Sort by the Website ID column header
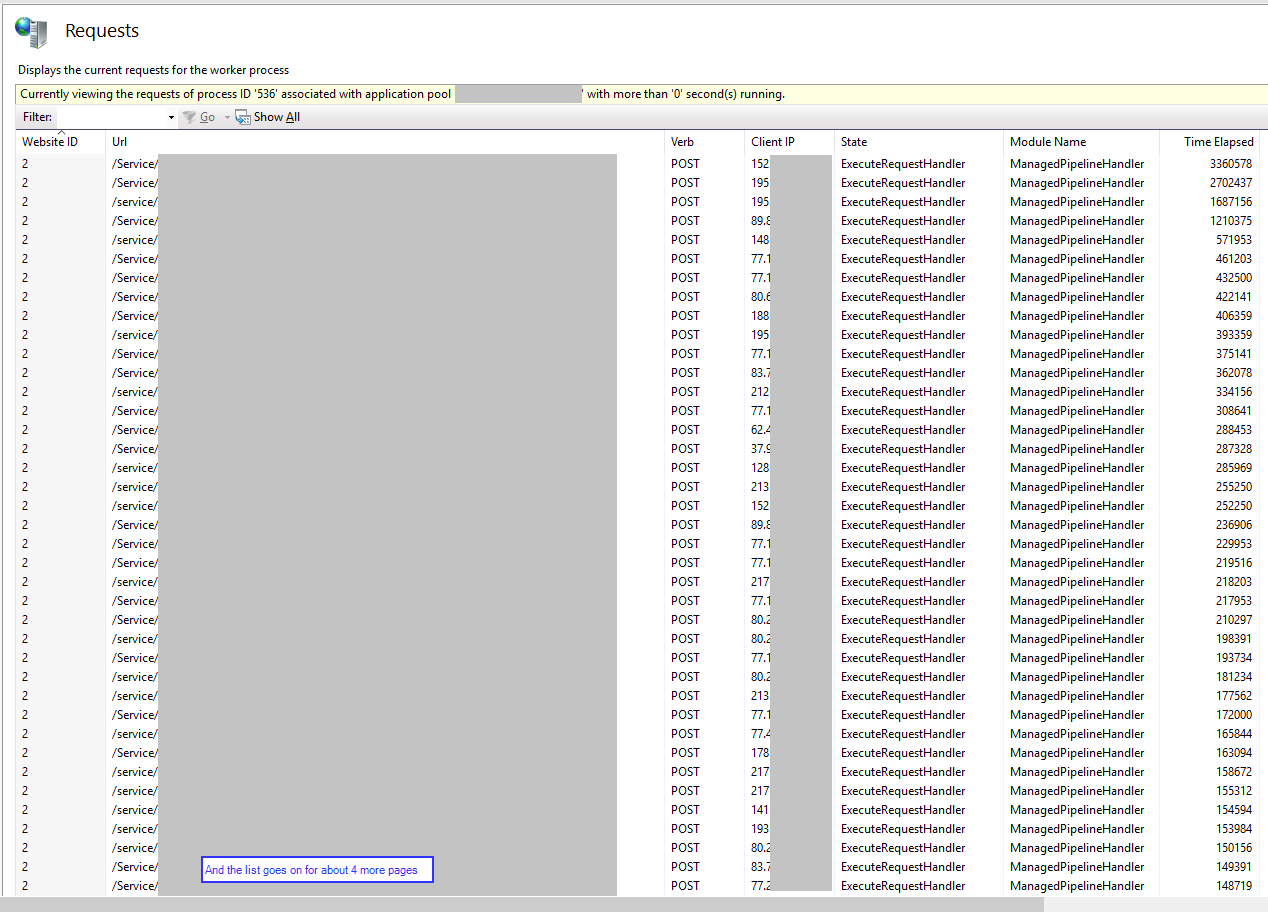Screen dimensions: 1268x912 49,141
